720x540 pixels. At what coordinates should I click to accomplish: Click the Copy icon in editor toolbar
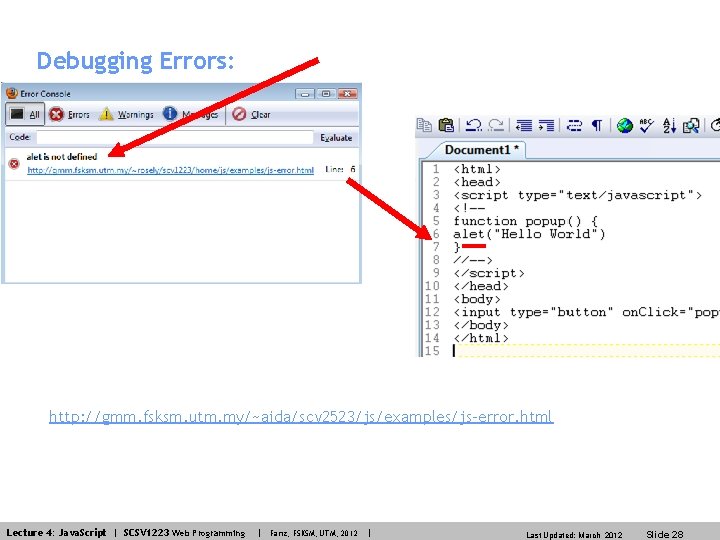point(424,125)
